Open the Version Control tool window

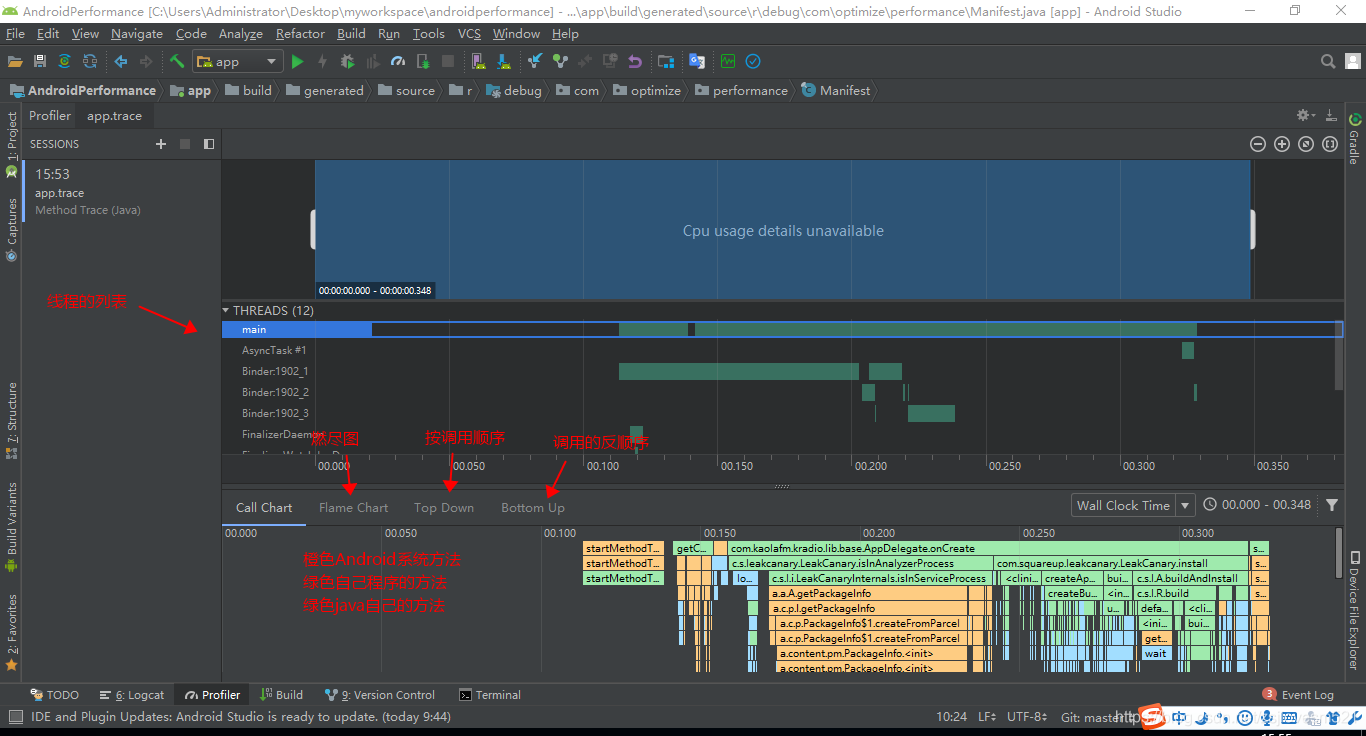[x=380, y=695]
